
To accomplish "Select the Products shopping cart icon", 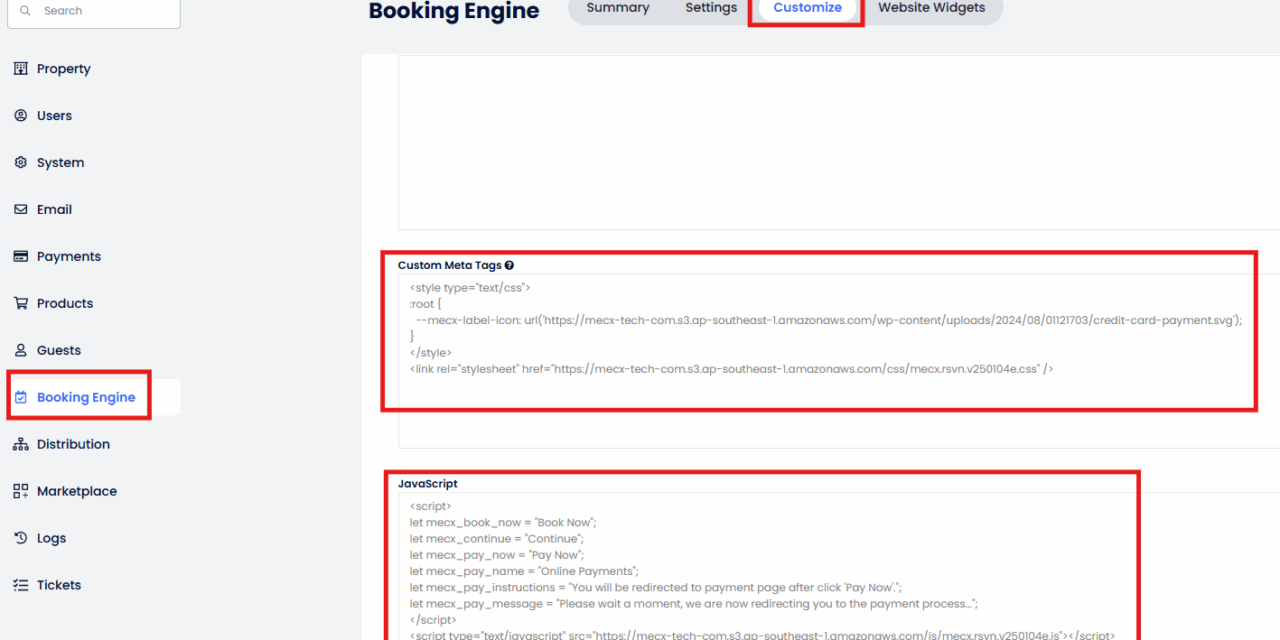I will (x=21, y=303).
